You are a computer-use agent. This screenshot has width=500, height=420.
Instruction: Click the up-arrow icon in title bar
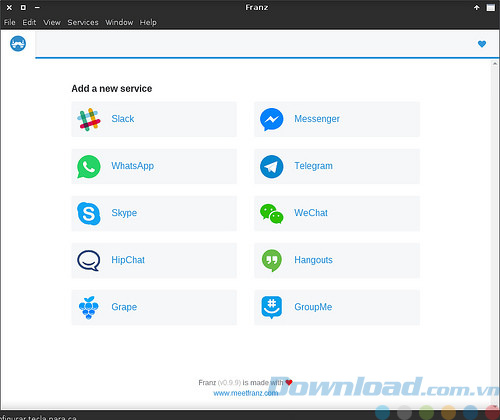pos(477,7)
